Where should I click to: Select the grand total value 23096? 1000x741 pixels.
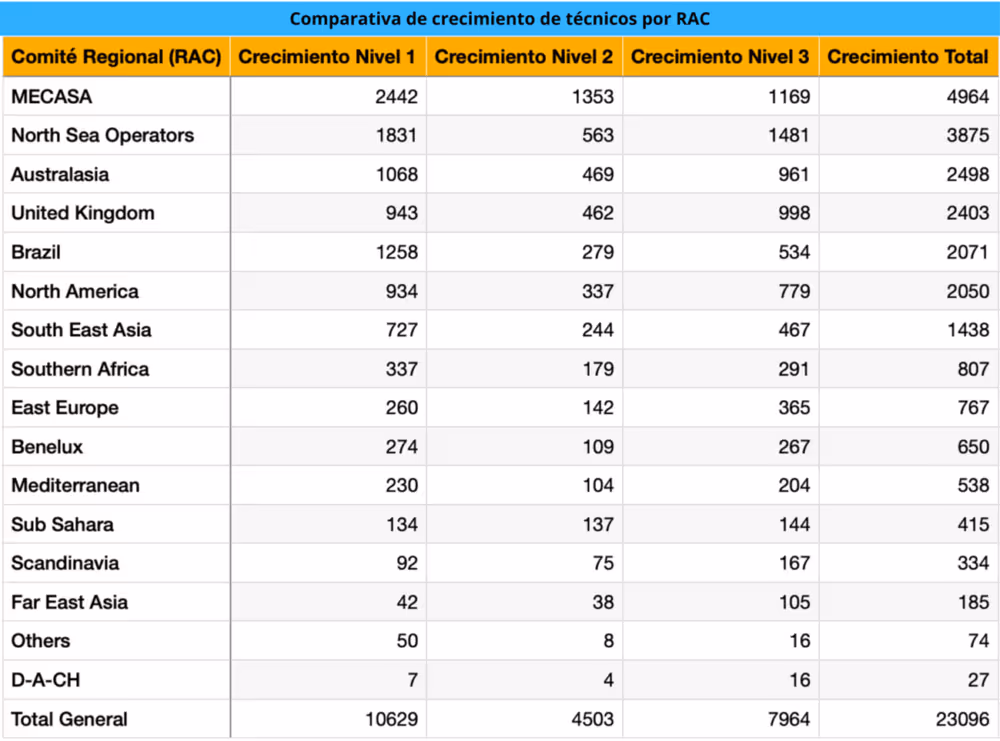click(x=962, y=719)
